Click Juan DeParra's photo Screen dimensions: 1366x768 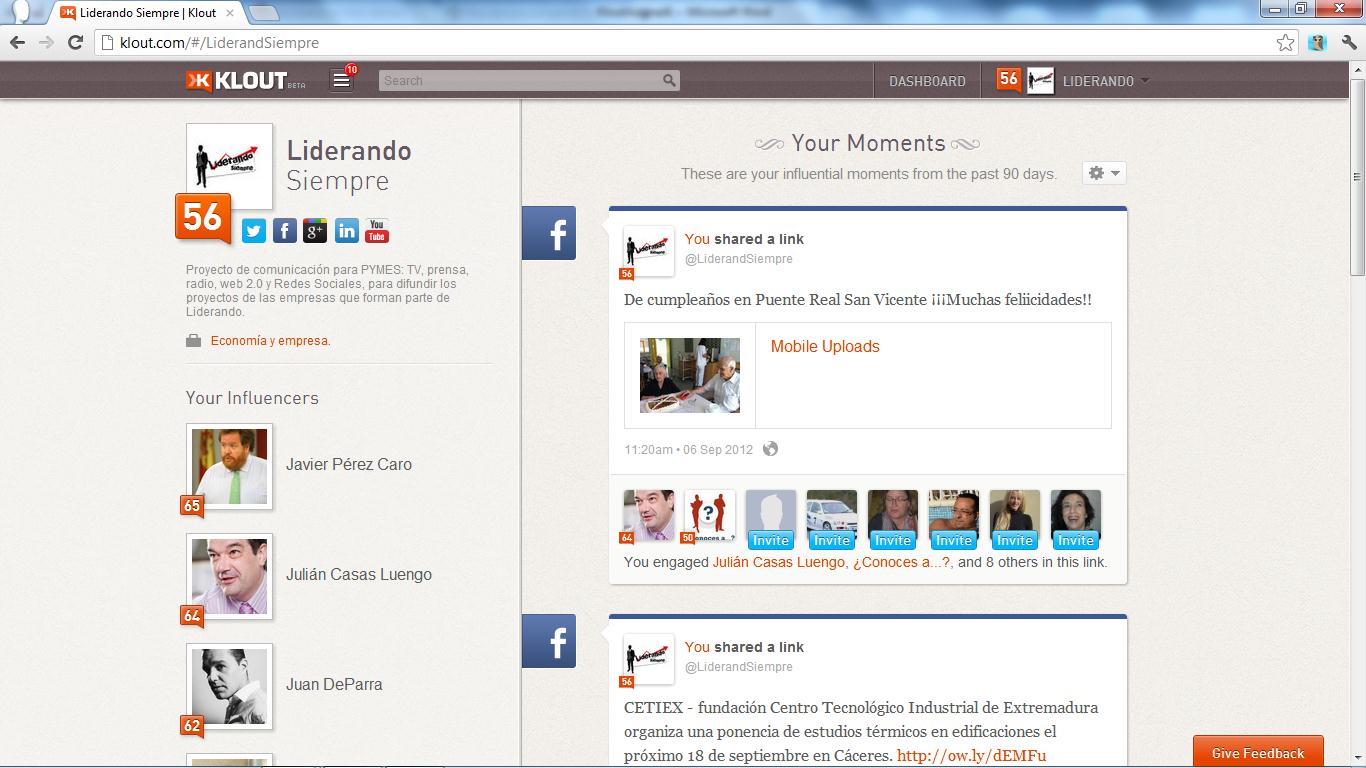coord(229,686)
